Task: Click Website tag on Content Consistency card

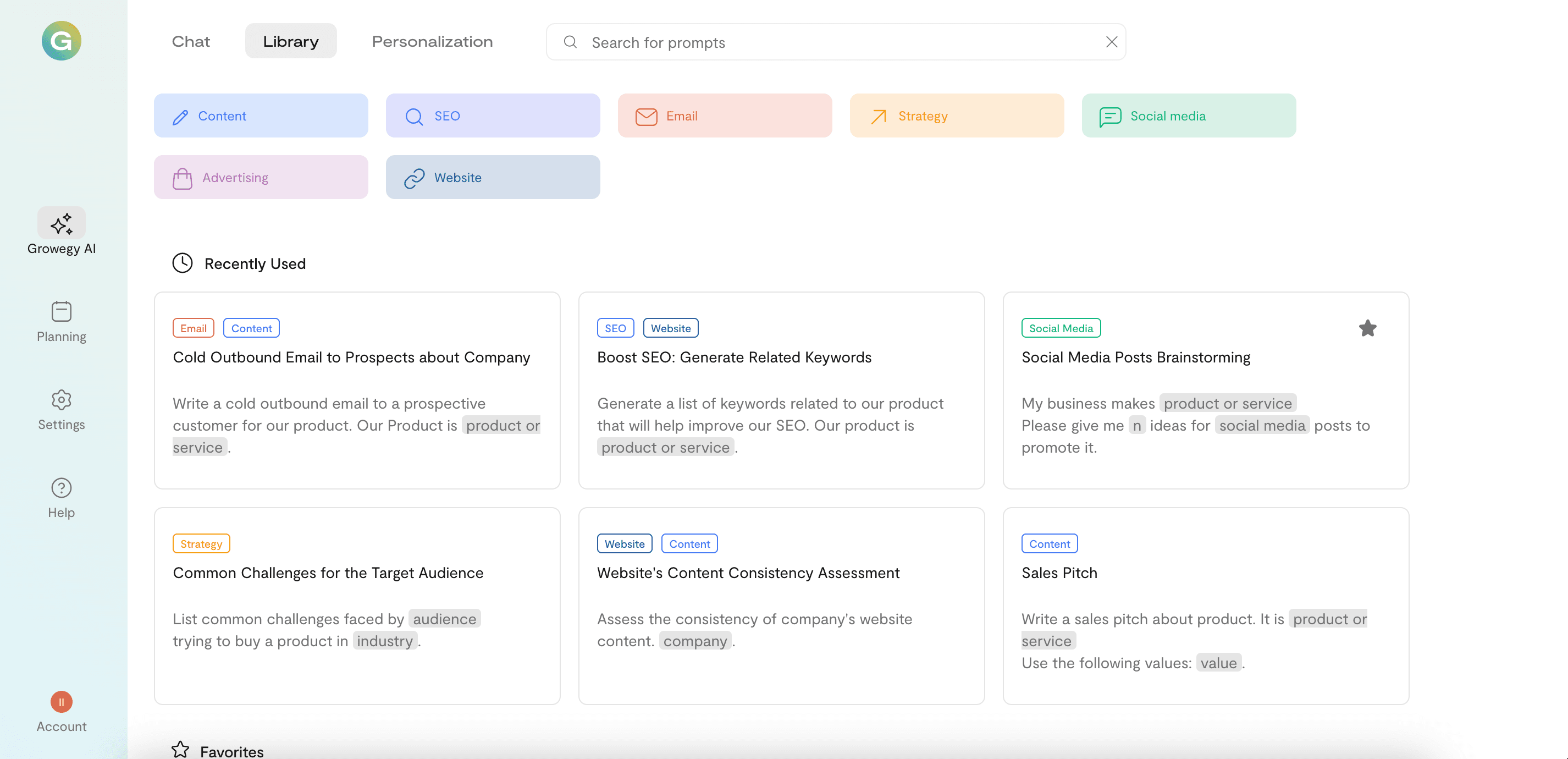Action: pos(625,544)
